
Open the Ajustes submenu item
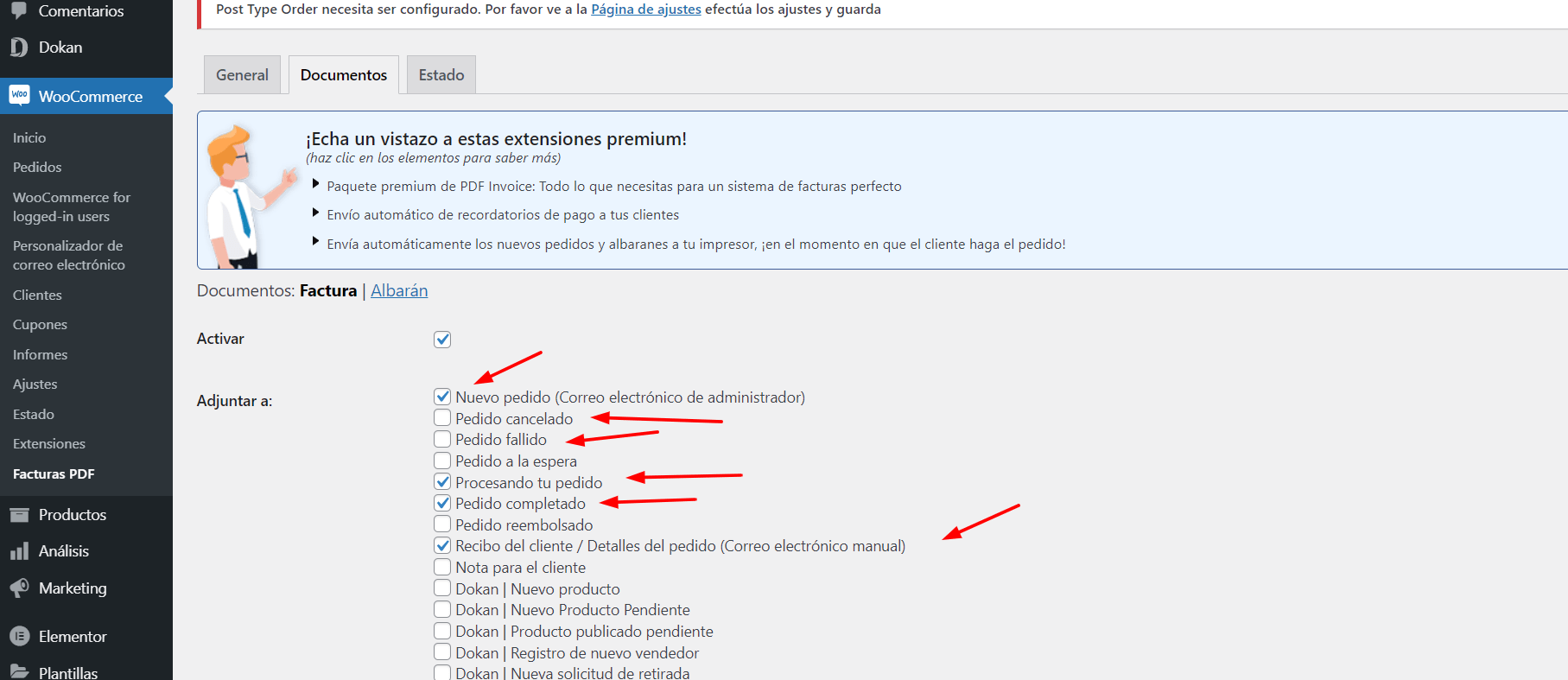tap(35, 384)
